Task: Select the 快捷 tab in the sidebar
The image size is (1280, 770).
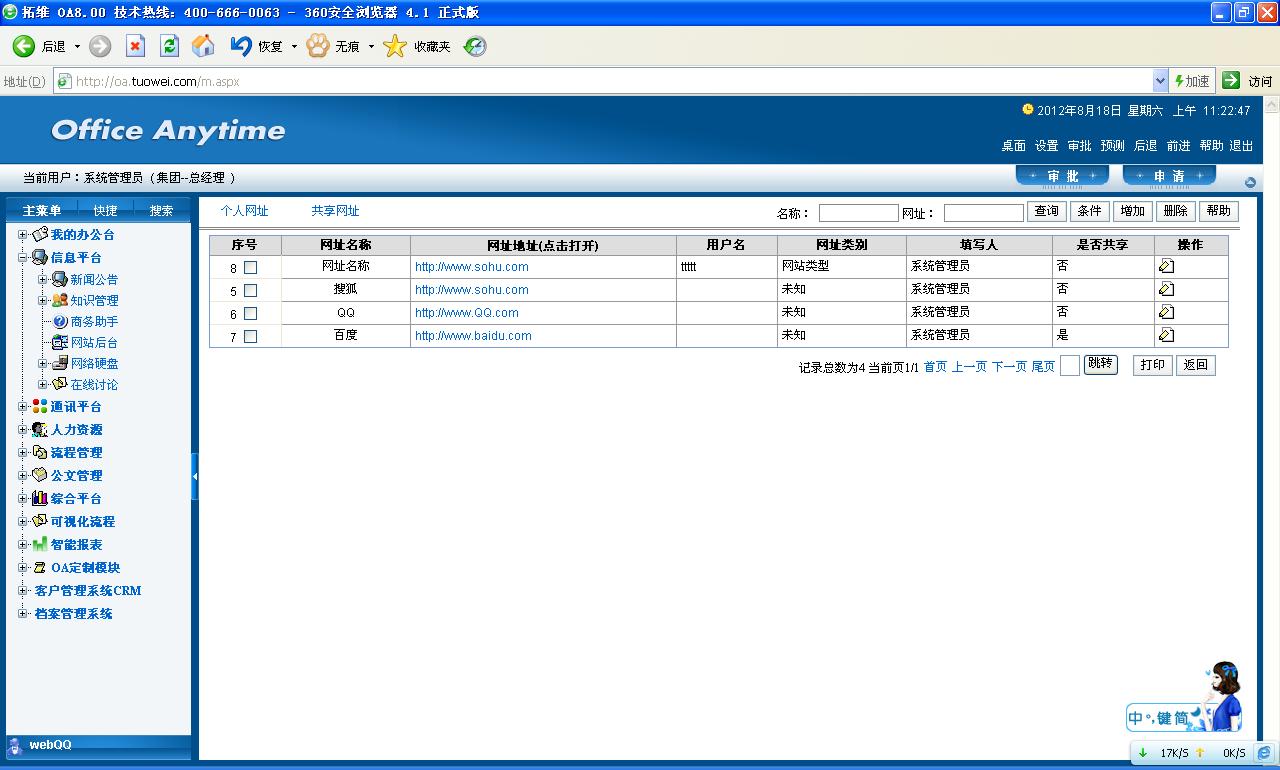Action: point(105,210)
